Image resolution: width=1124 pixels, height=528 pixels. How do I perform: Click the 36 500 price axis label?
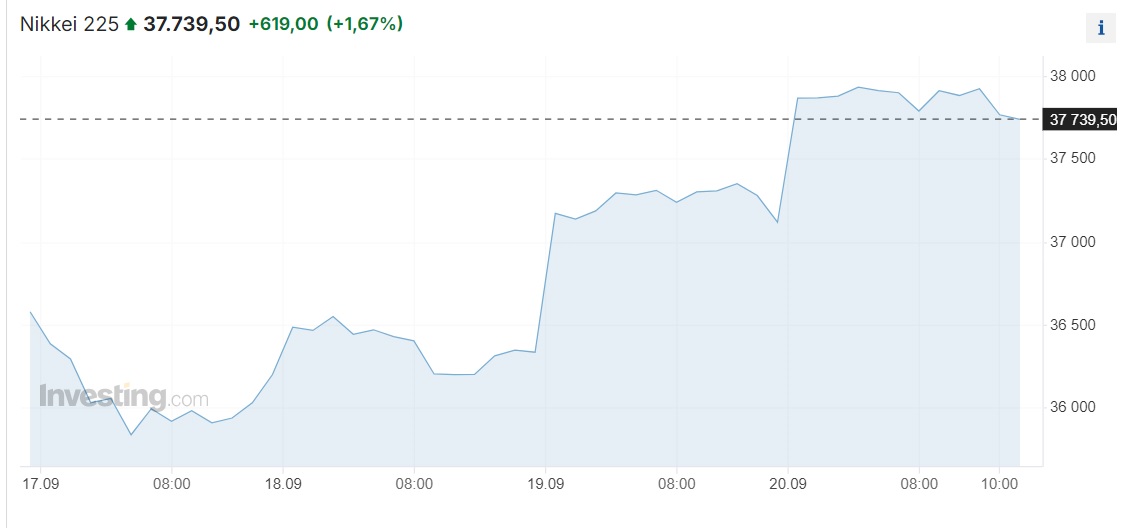coord(1073,325)
